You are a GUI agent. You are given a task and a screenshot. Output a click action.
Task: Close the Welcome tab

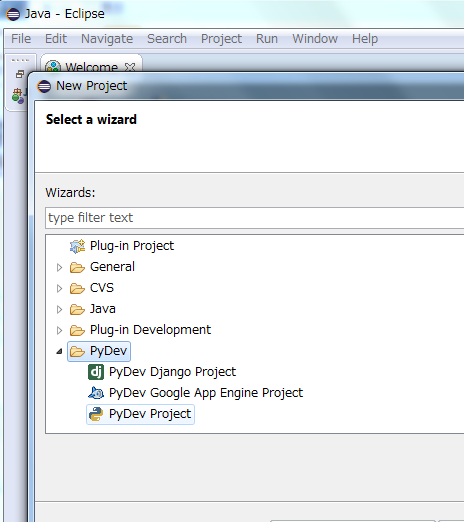click(130, 67)
